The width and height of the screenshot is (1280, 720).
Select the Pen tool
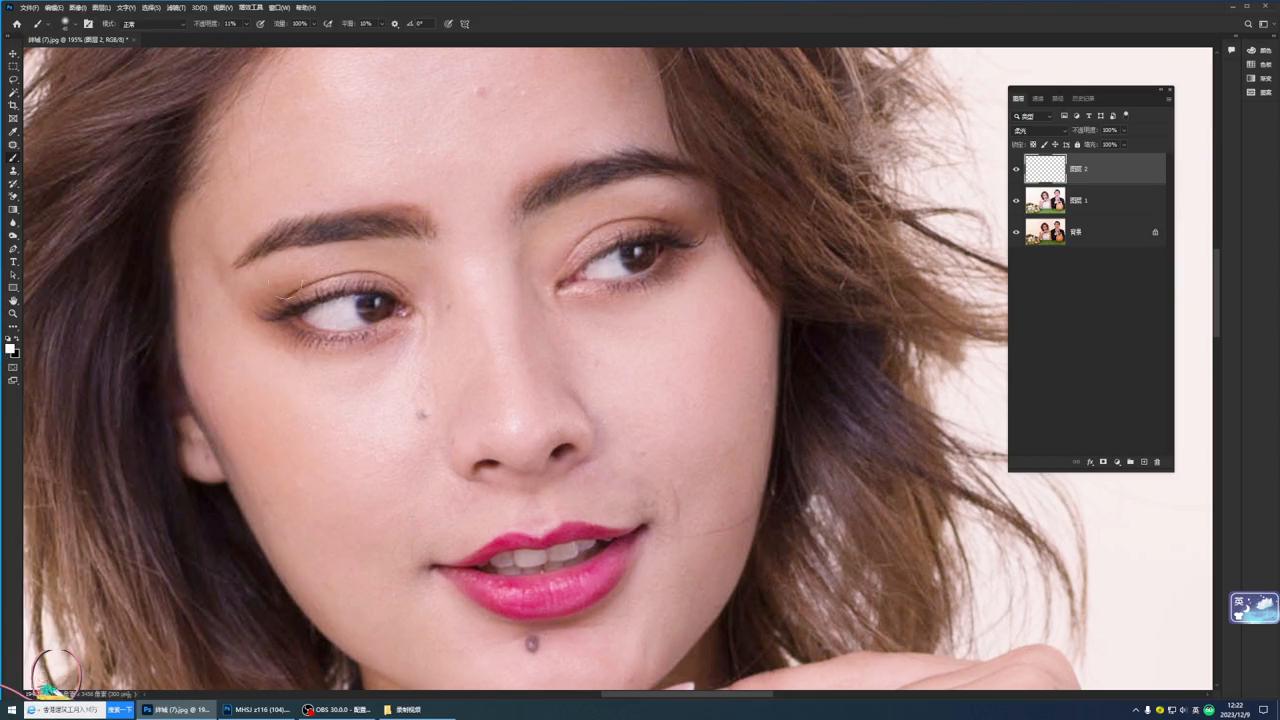click(x=13, y=249)
